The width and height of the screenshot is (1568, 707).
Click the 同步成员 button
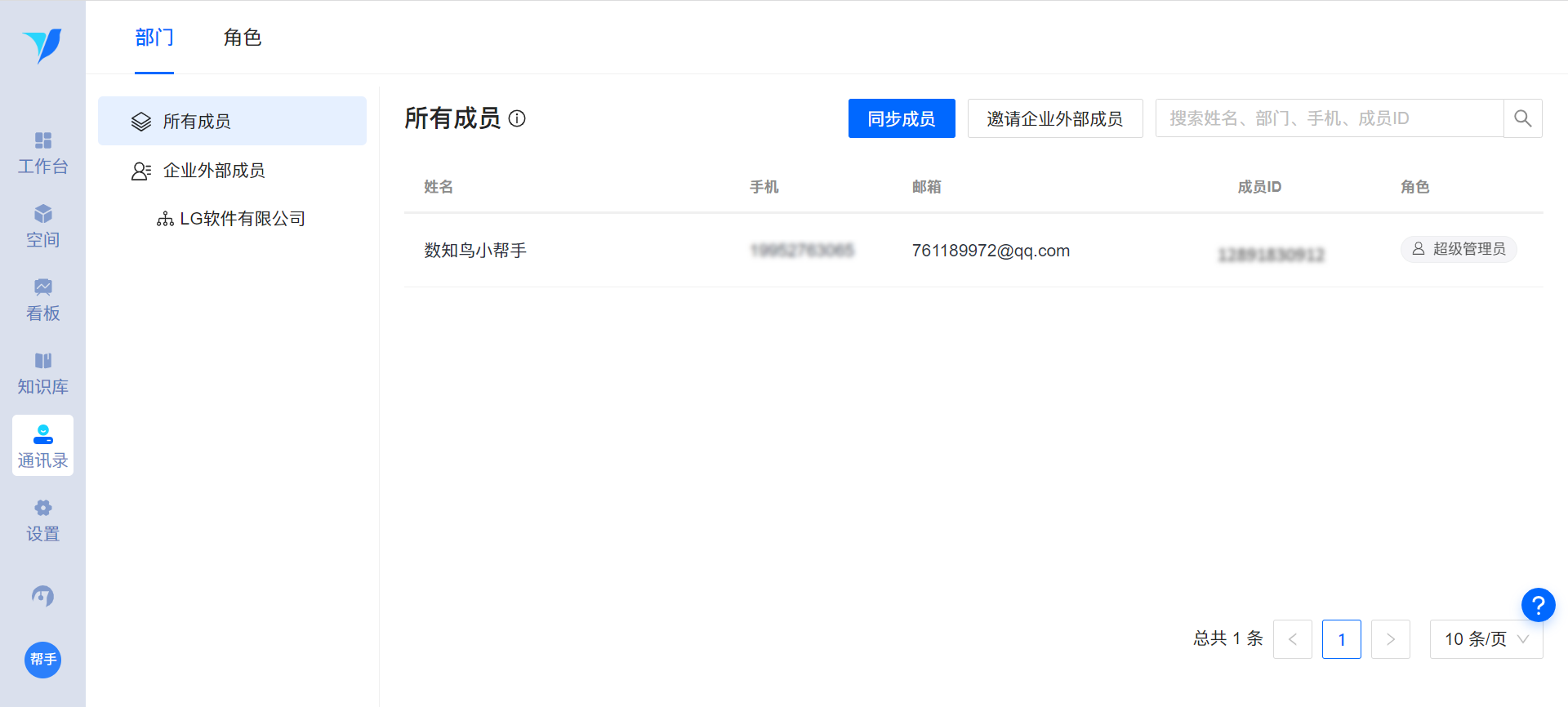[902, 118]
